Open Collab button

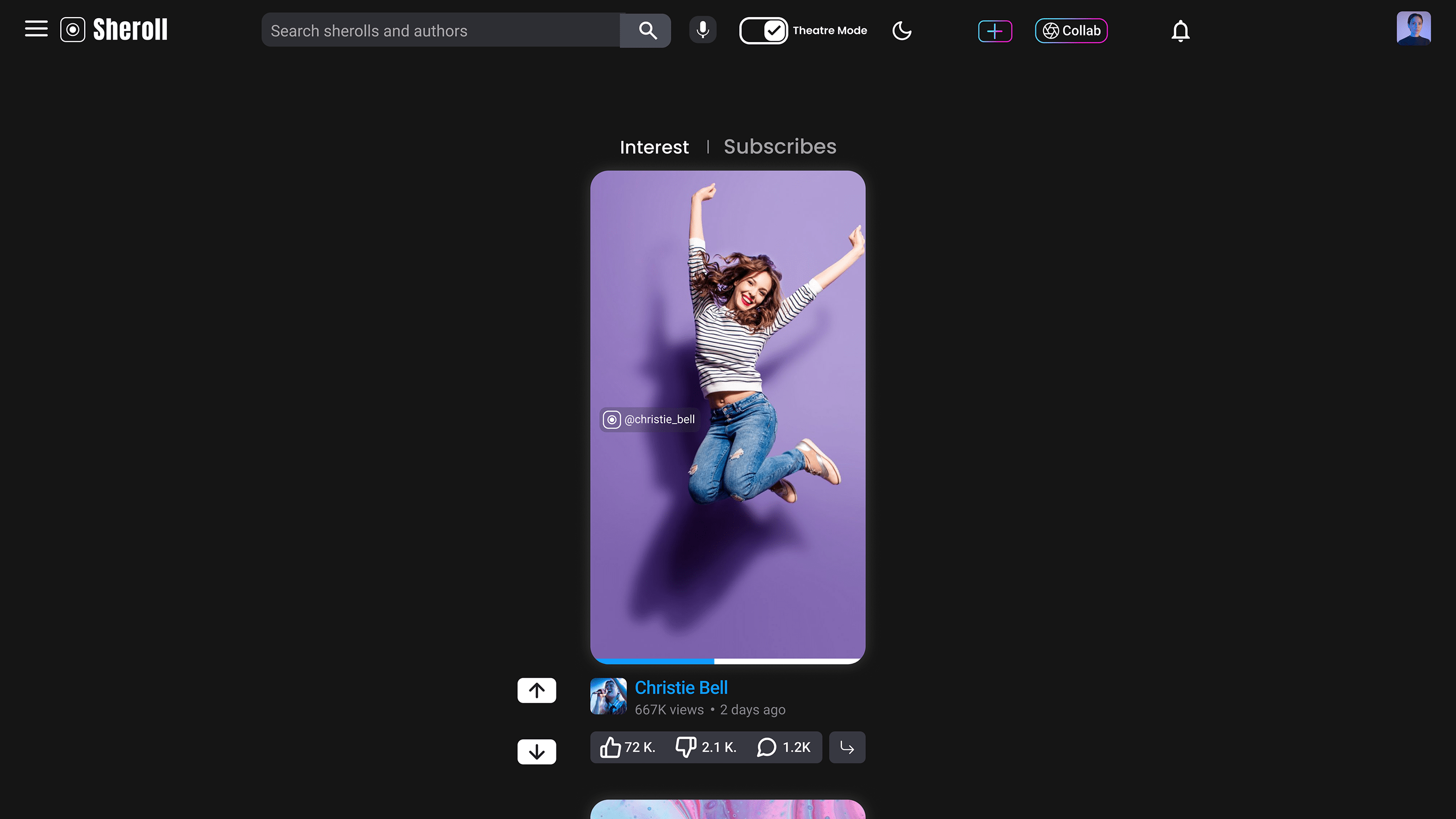point(1071,31)
